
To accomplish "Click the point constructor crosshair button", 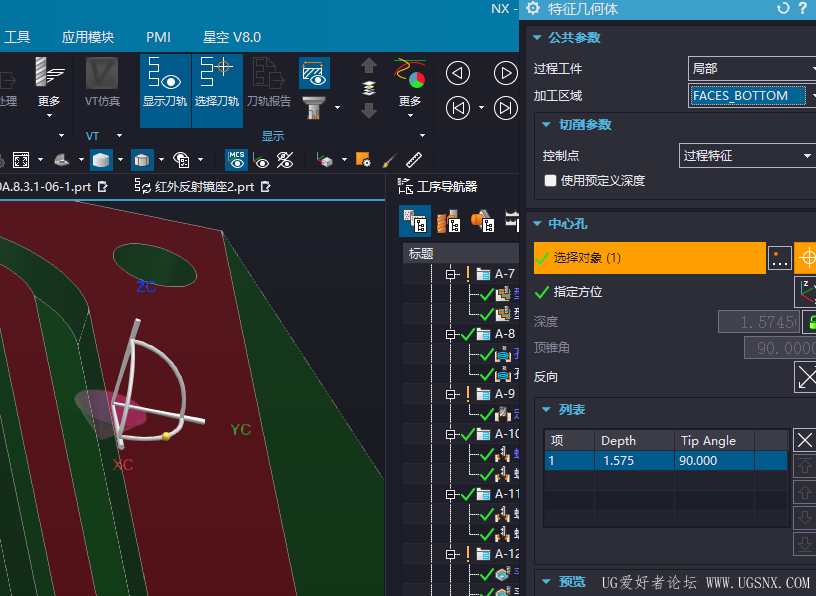I will (807, 258).
